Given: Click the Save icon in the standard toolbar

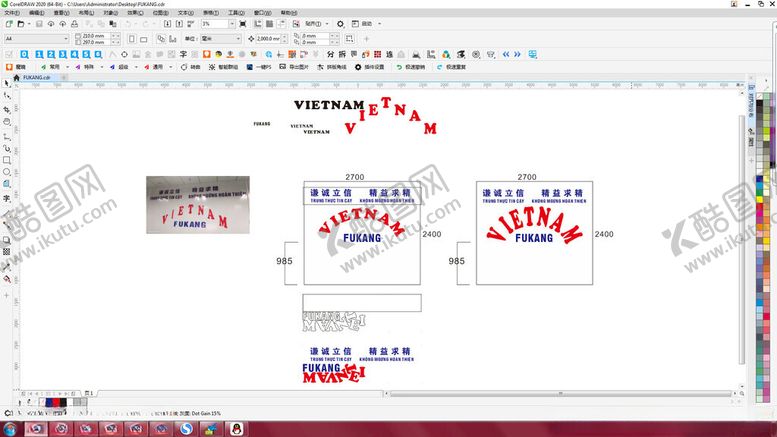Looking at the screenshot, I should (37, 23).
